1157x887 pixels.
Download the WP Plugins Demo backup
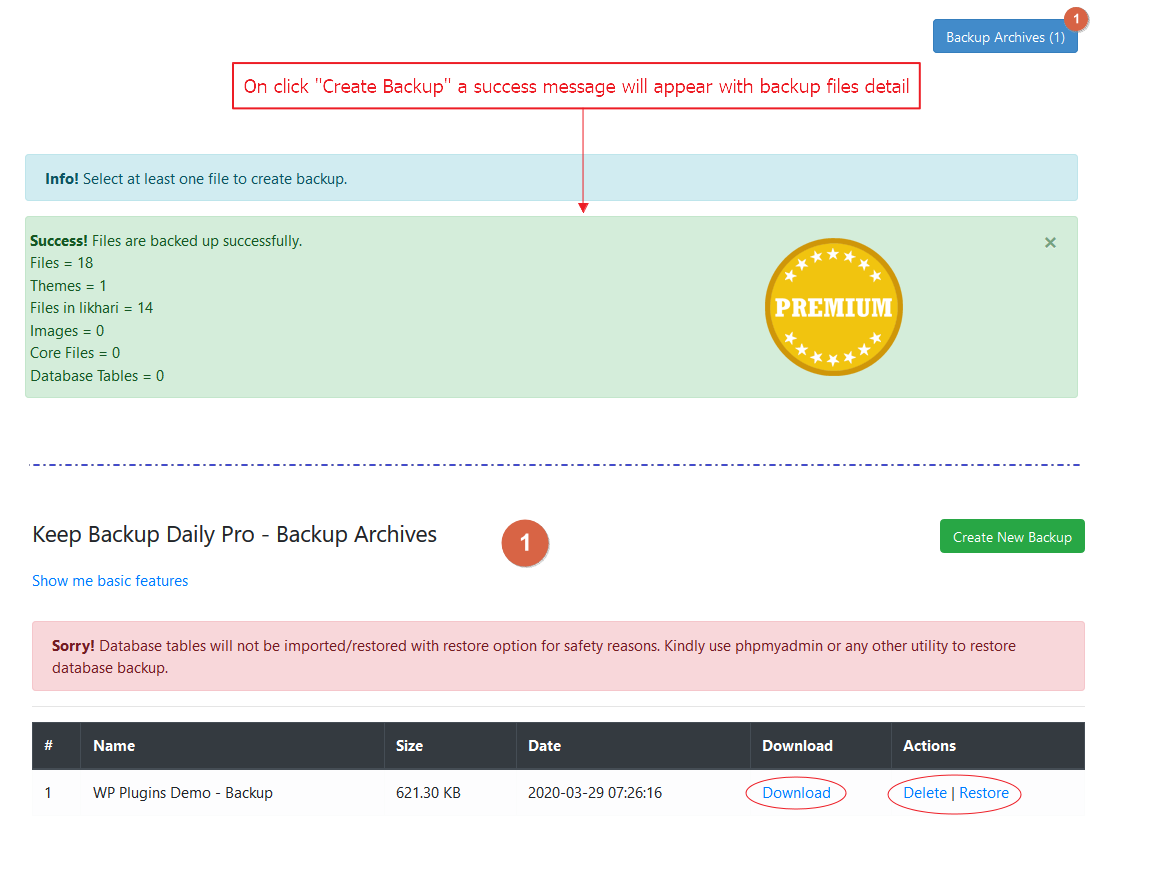pos(796,793)
